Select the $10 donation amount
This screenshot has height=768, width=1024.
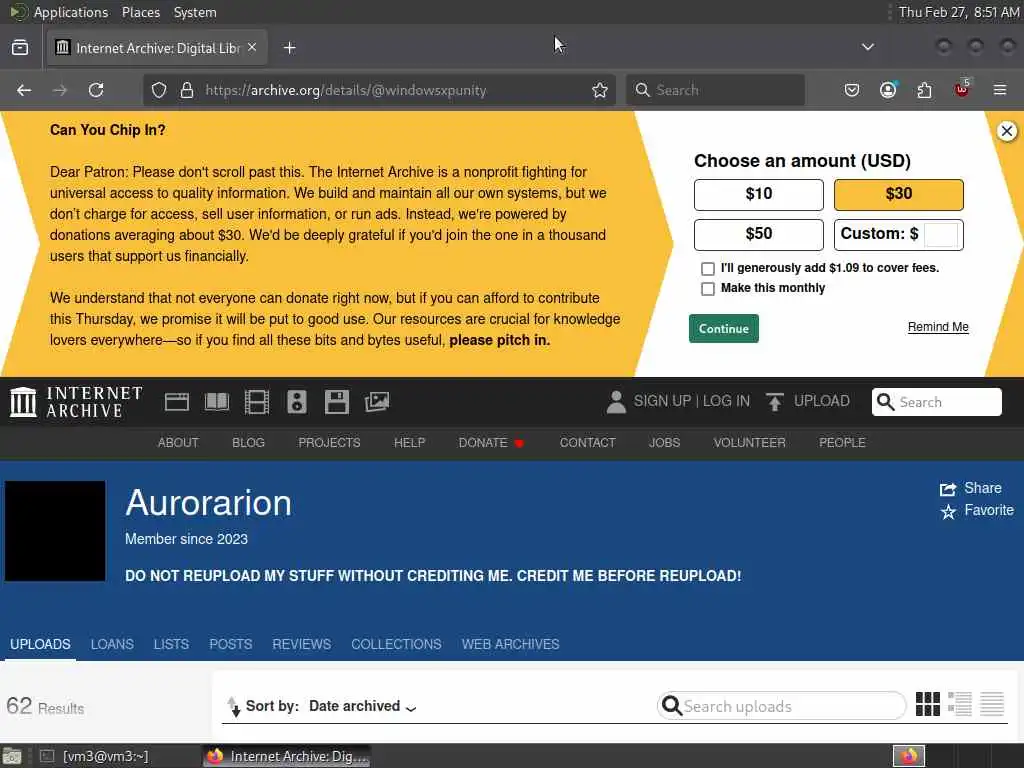point(758,195)
